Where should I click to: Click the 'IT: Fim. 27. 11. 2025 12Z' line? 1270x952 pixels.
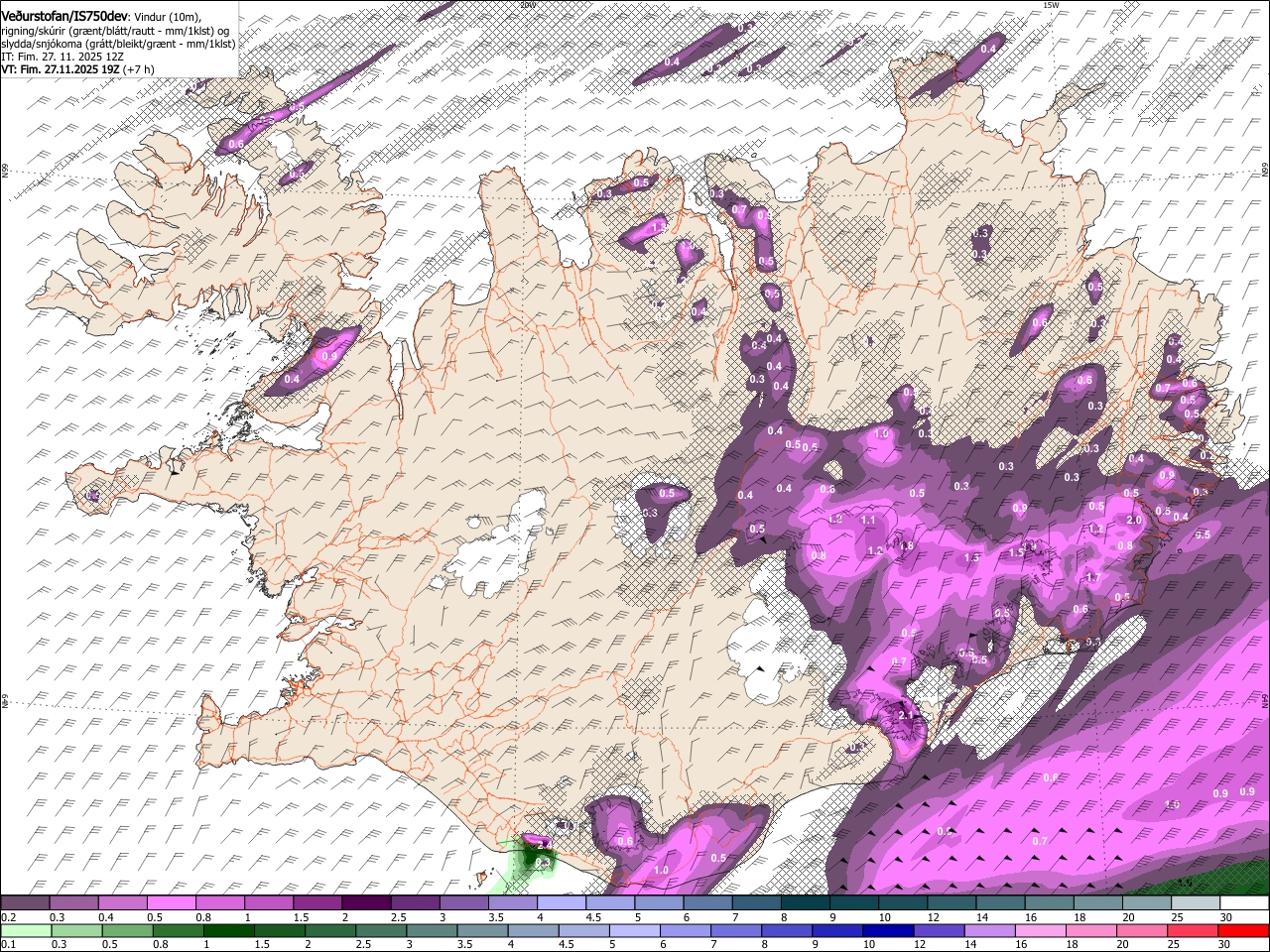(63, 57)
